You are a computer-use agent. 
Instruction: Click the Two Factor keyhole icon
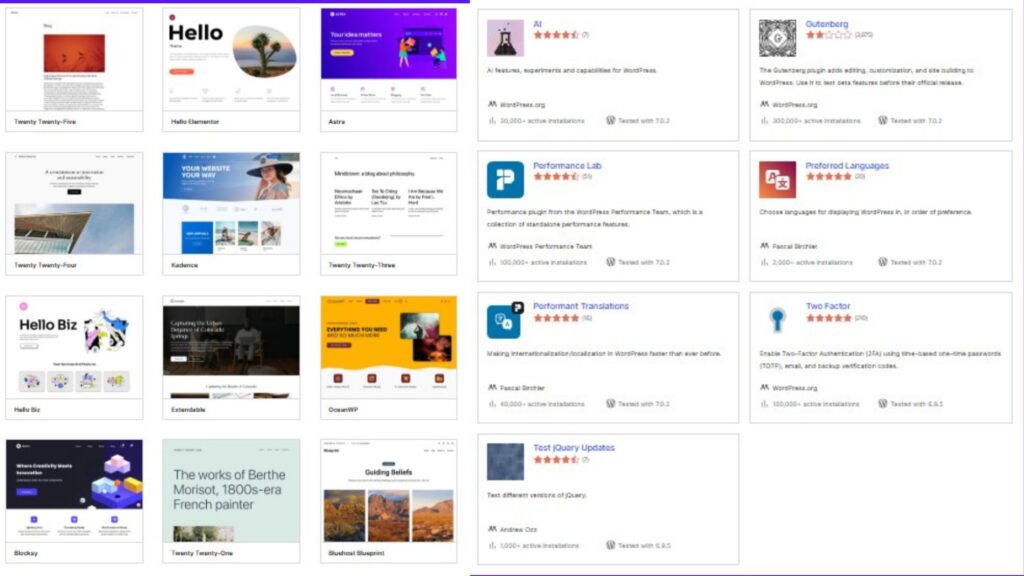tap(777, 320)
